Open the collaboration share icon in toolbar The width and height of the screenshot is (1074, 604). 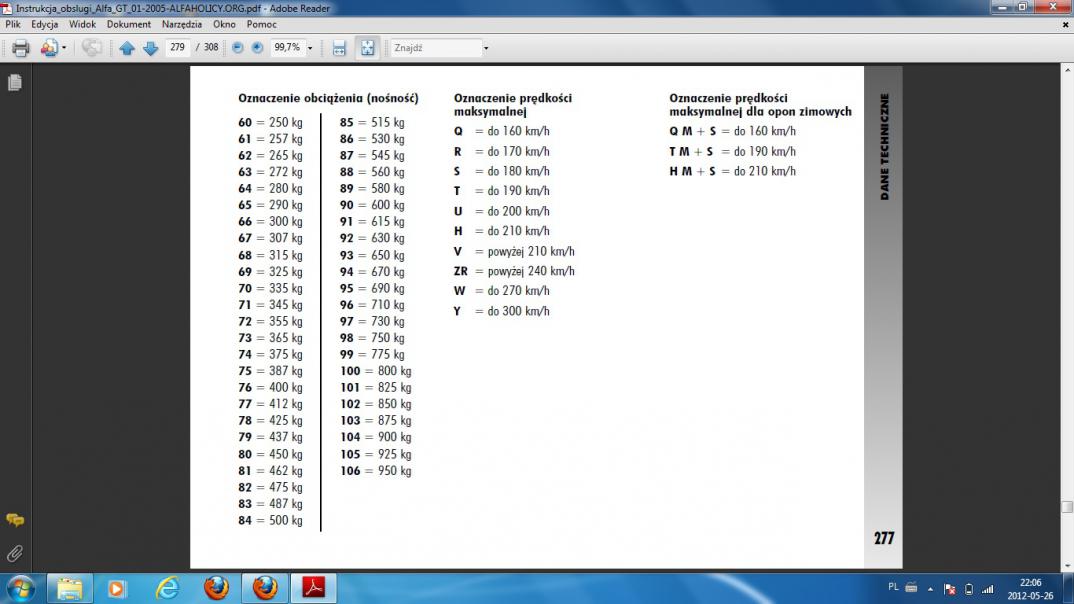tap(49, 48)
